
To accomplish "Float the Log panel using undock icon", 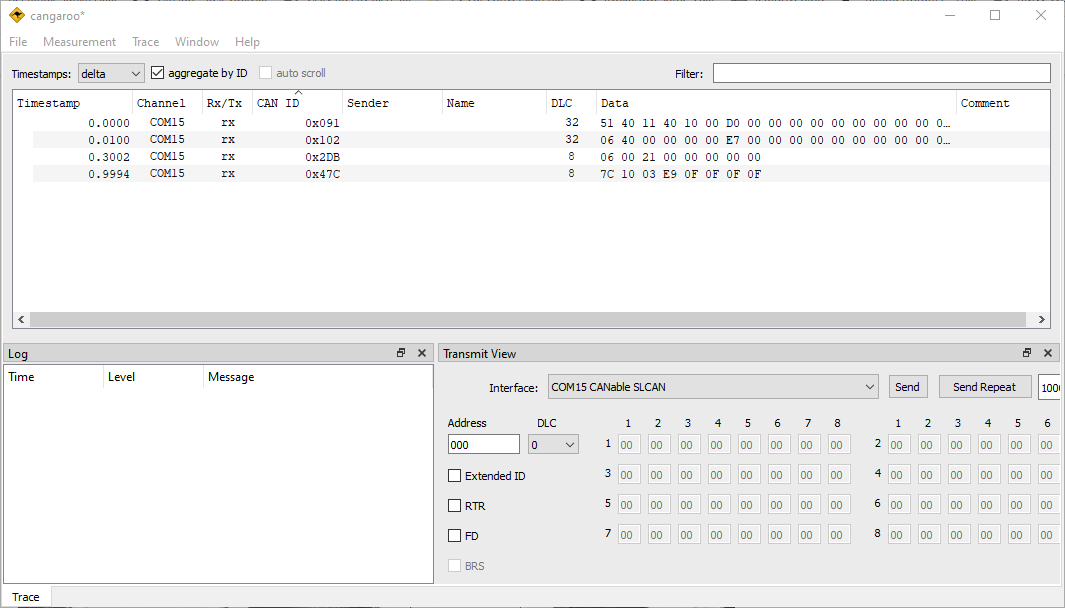I will click(x=401, y=353).
